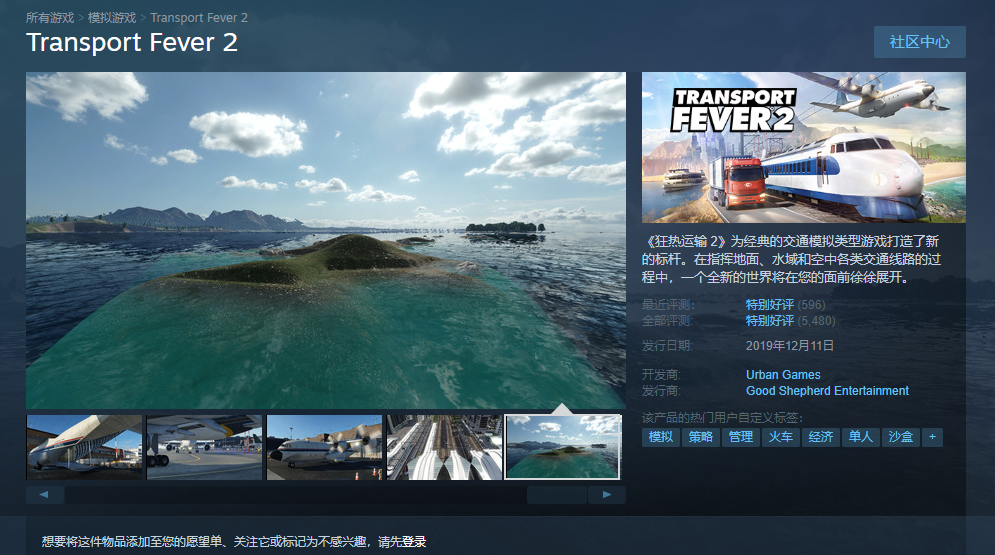Click the 登录 login link
Viewport: 995px width, 555px height.
click(414, 542)
